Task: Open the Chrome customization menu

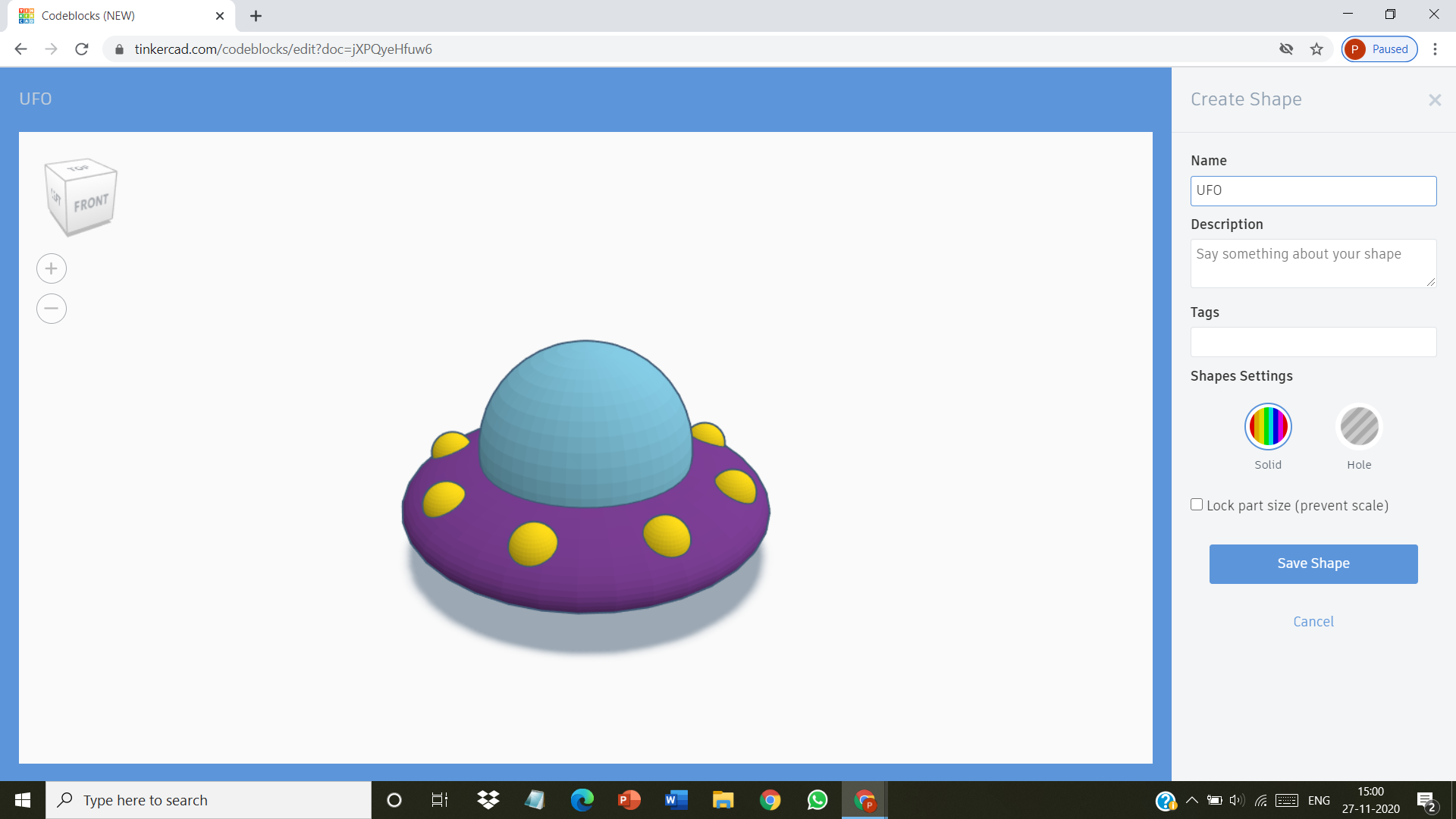Action: click(x=1435, y=49)
